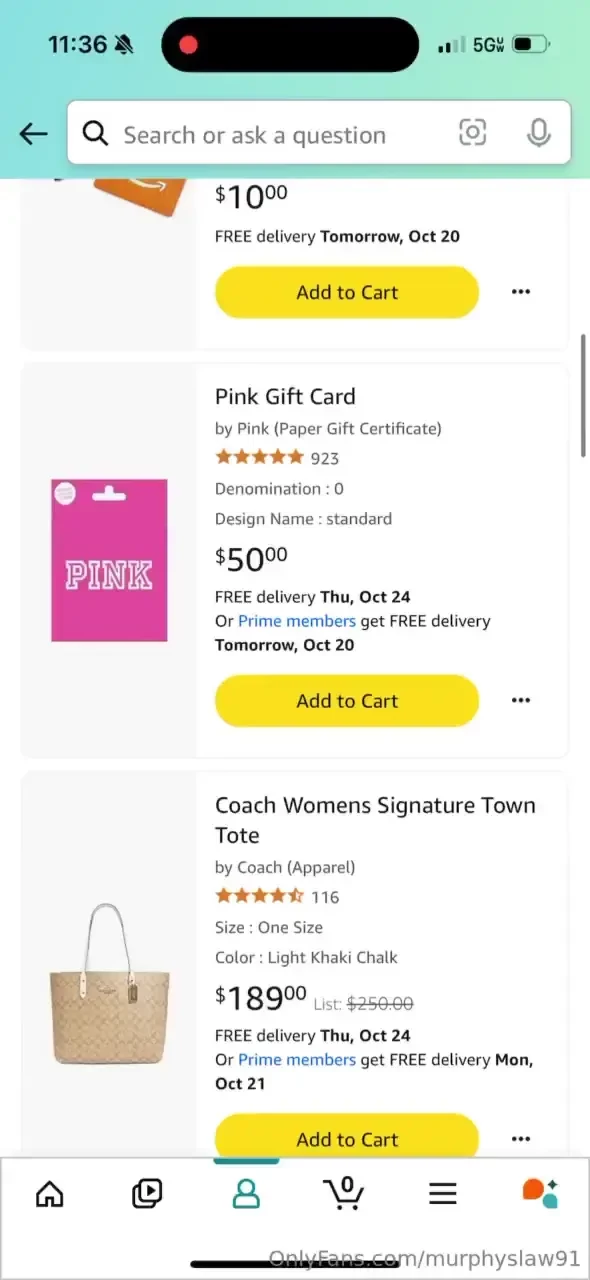Open the three-dot menu for Pink Gift Card
This screenshot has height=1280, width=590.
pyautogui.click(x=520, y=700)
